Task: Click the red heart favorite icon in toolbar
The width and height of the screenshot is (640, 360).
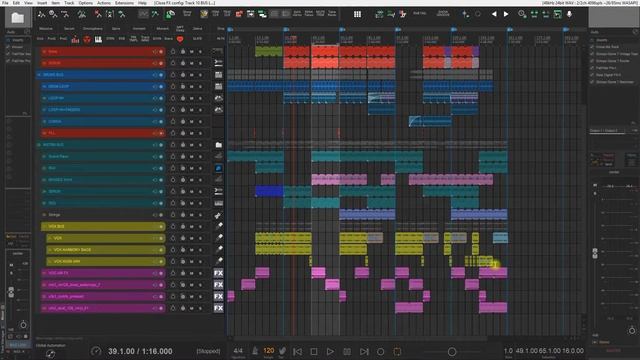Action: click(180, 39)
